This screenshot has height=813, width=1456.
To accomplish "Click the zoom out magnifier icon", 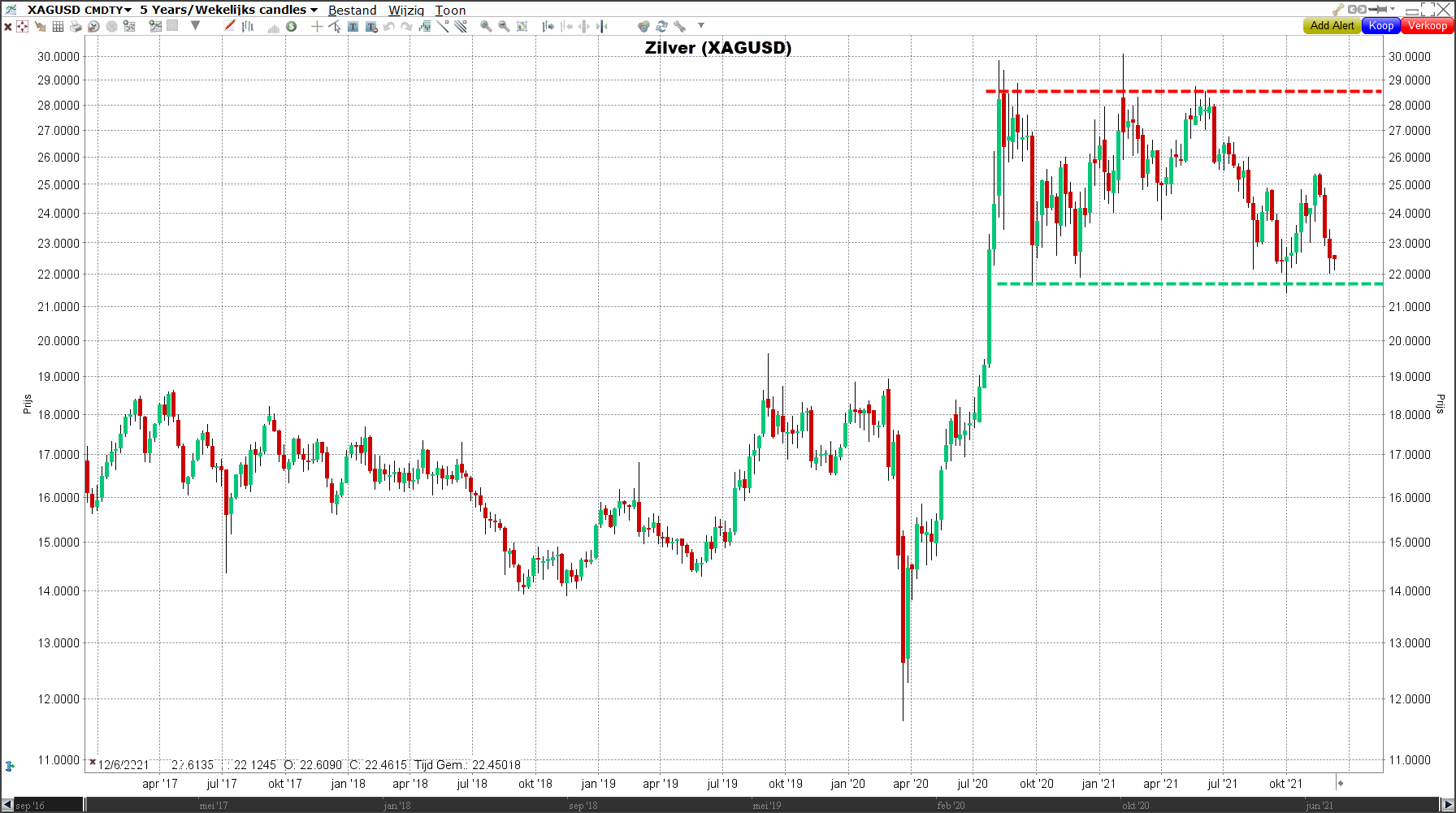I will (x=504, y=26).
